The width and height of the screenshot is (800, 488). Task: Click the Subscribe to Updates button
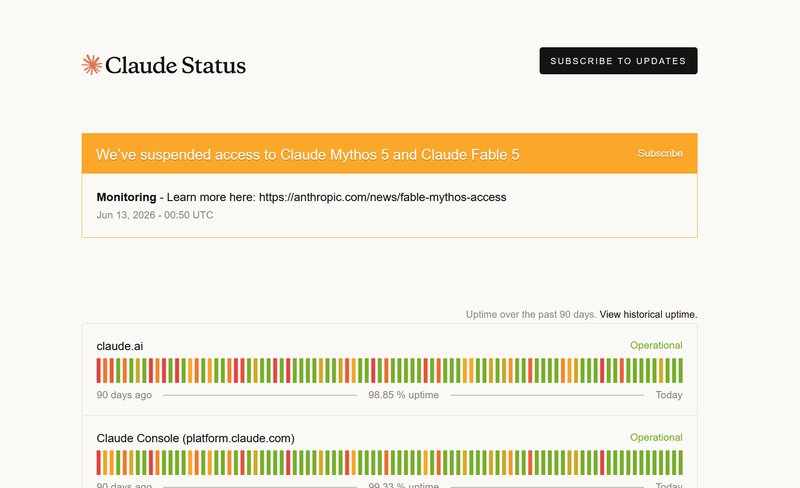click(618, 61)
